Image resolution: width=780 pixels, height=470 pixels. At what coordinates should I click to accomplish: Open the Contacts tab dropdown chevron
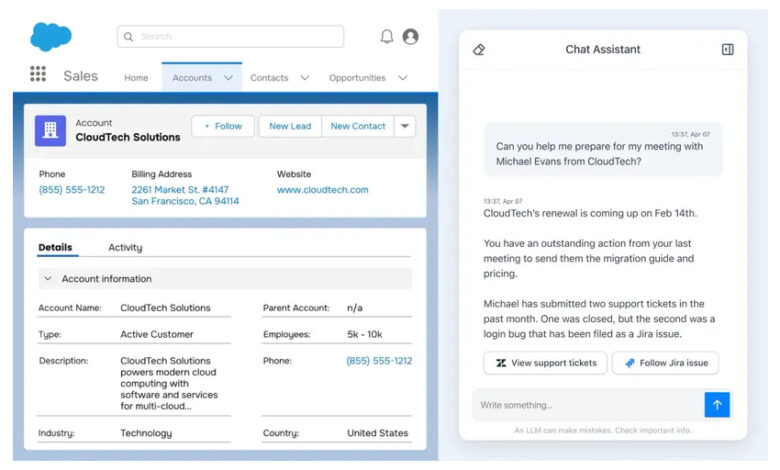[x=305, y=78]
